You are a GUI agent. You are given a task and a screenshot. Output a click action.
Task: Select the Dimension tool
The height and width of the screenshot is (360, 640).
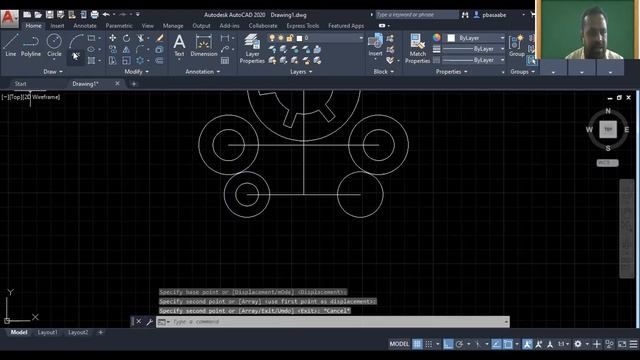[x=204, y=46]
